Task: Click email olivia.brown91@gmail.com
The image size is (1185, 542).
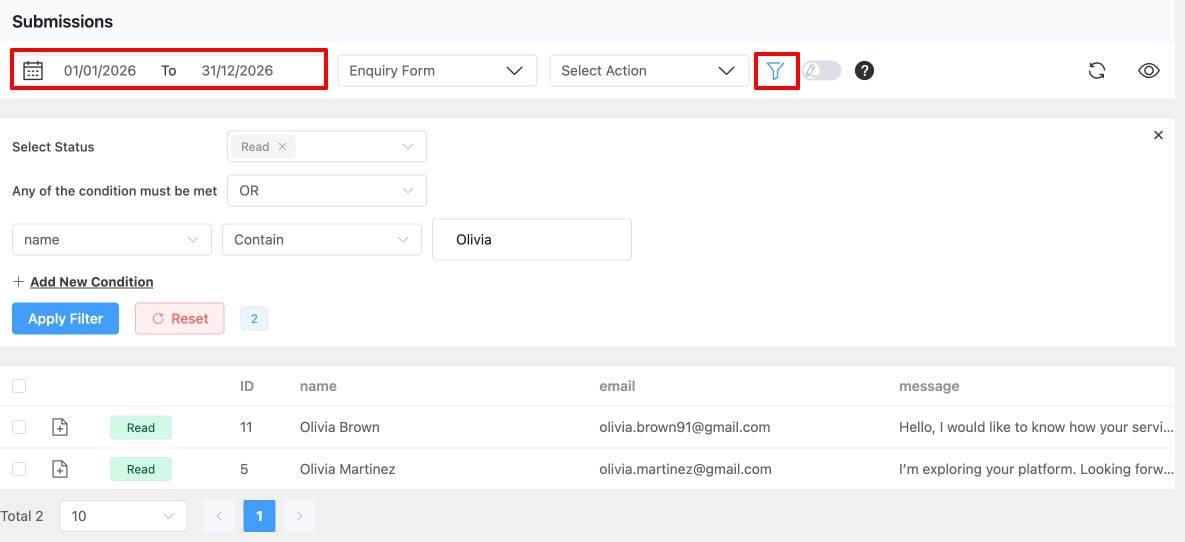Action: 685,427
